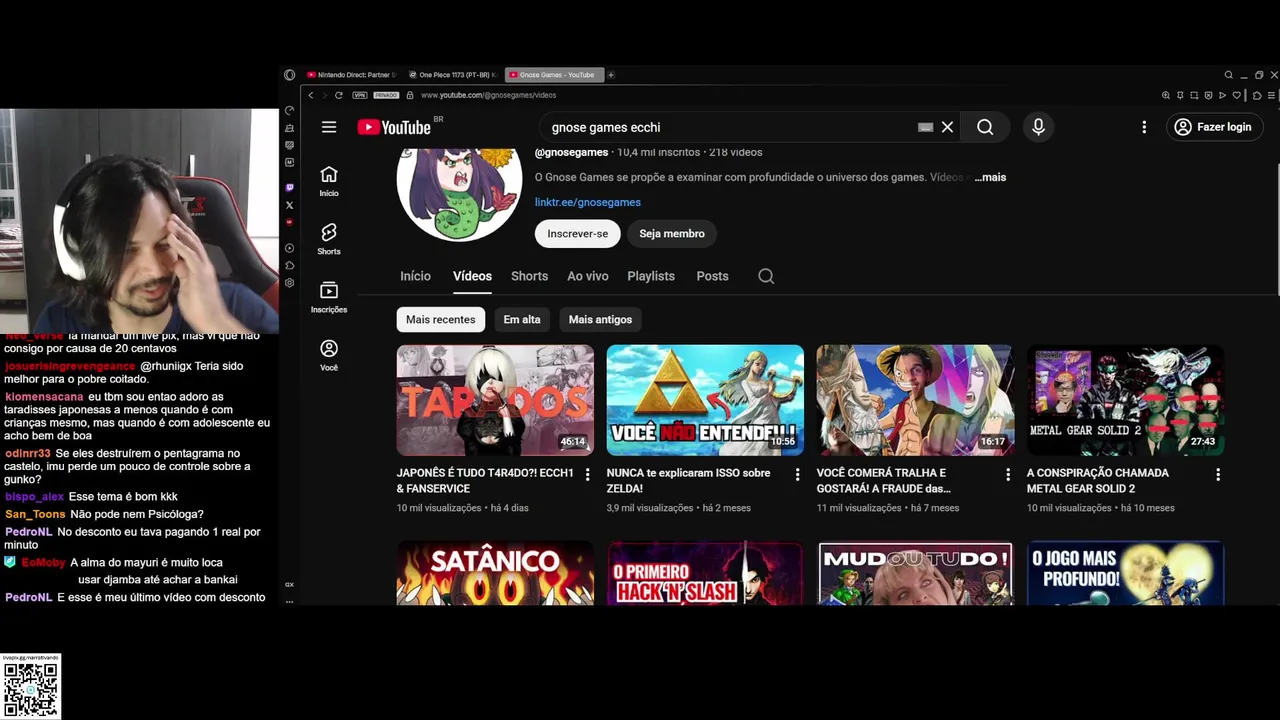Open the Zelda VOCÊ NÃO ENTENDEU thumbnail
This screenshot has width=1280, height=720.
coord(705,400)
